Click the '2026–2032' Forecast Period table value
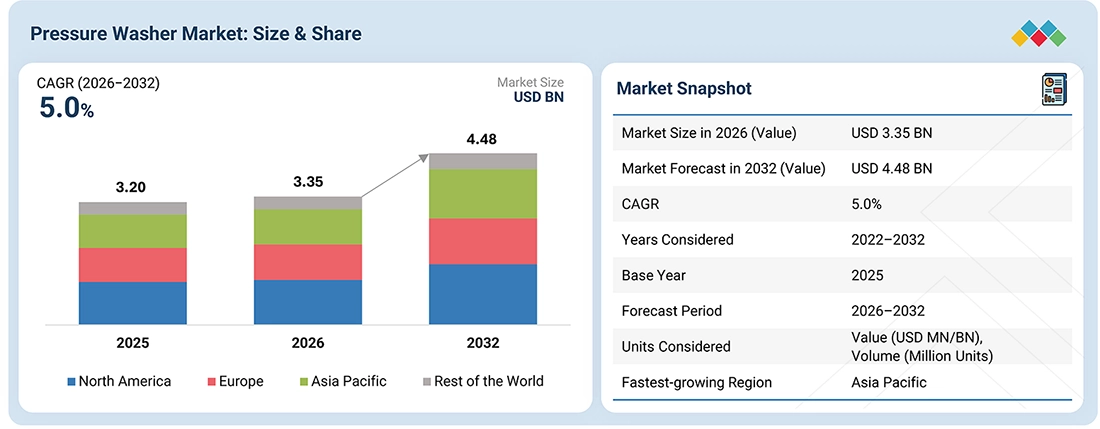The image size is (1100, 429). [x=888, y=311]
